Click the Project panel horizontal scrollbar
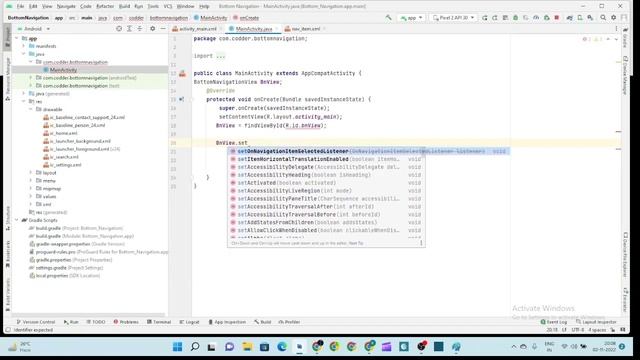 point(89,315)
